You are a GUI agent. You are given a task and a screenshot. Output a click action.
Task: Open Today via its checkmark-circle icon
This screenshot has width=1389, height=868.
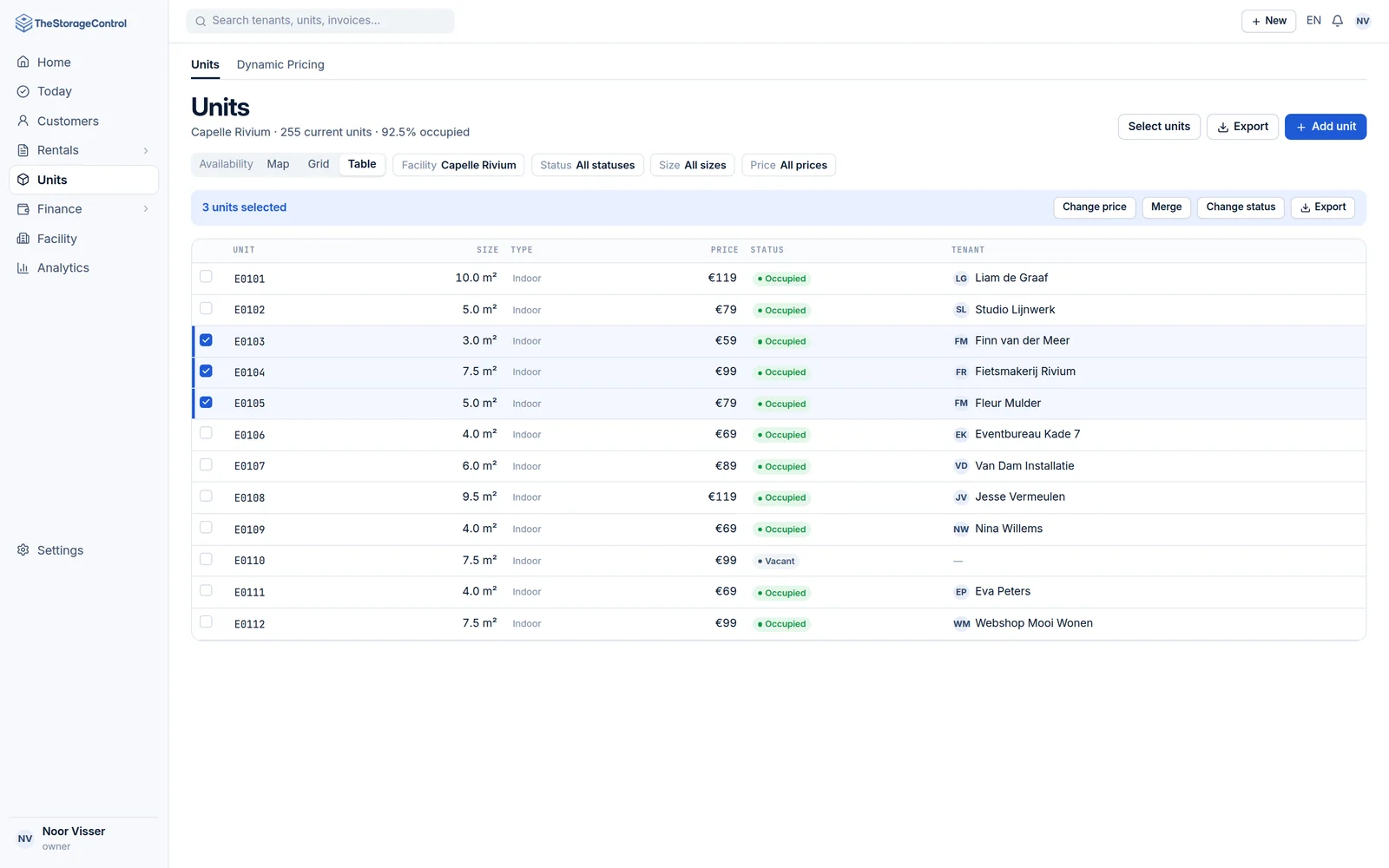pos(23,91)
